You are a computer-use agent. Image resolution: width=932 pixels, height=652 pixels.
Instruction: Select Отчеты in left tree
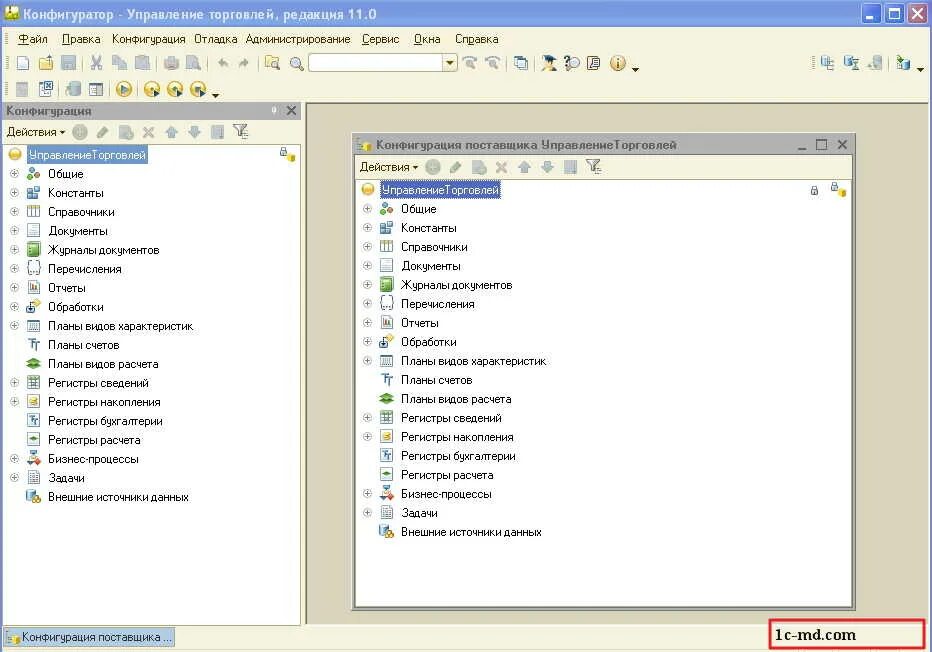pyautogui.click(x=67, y=288)
